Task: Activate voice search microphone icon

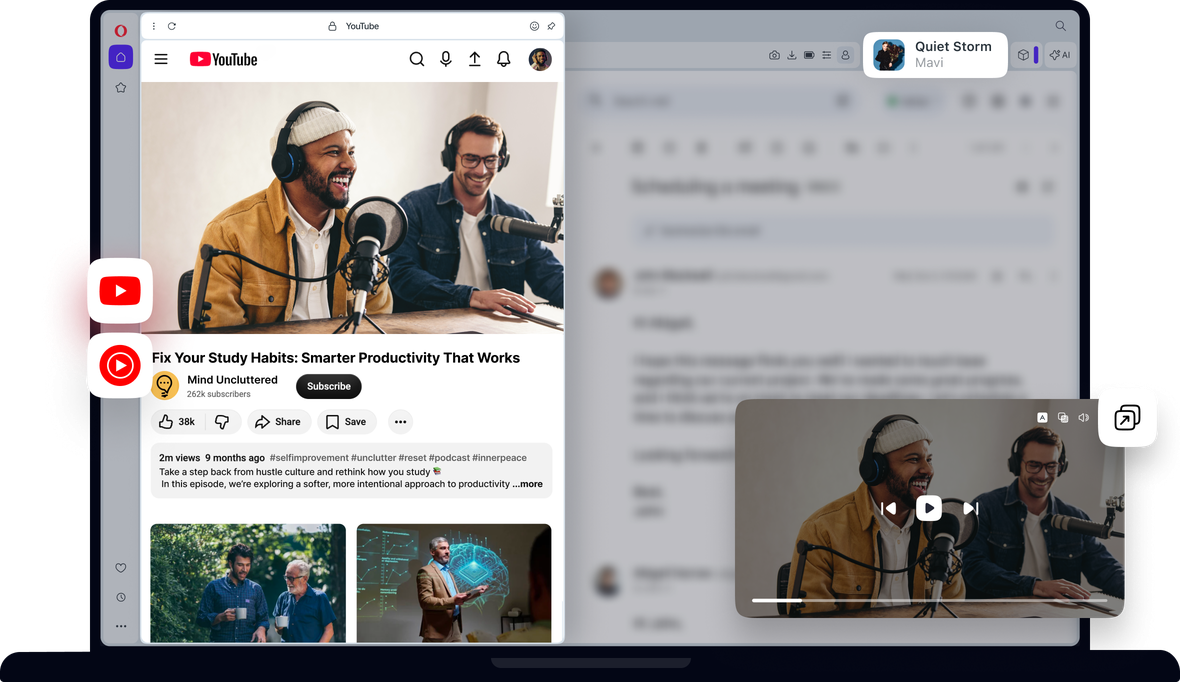Action: (x=446, y=59)
